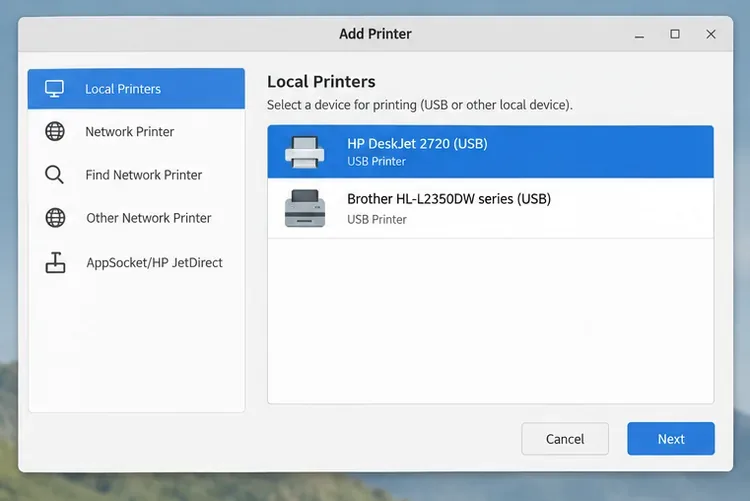
Task: Click the Brother HL-L2350DW printer icon
Action: (305, 208)
